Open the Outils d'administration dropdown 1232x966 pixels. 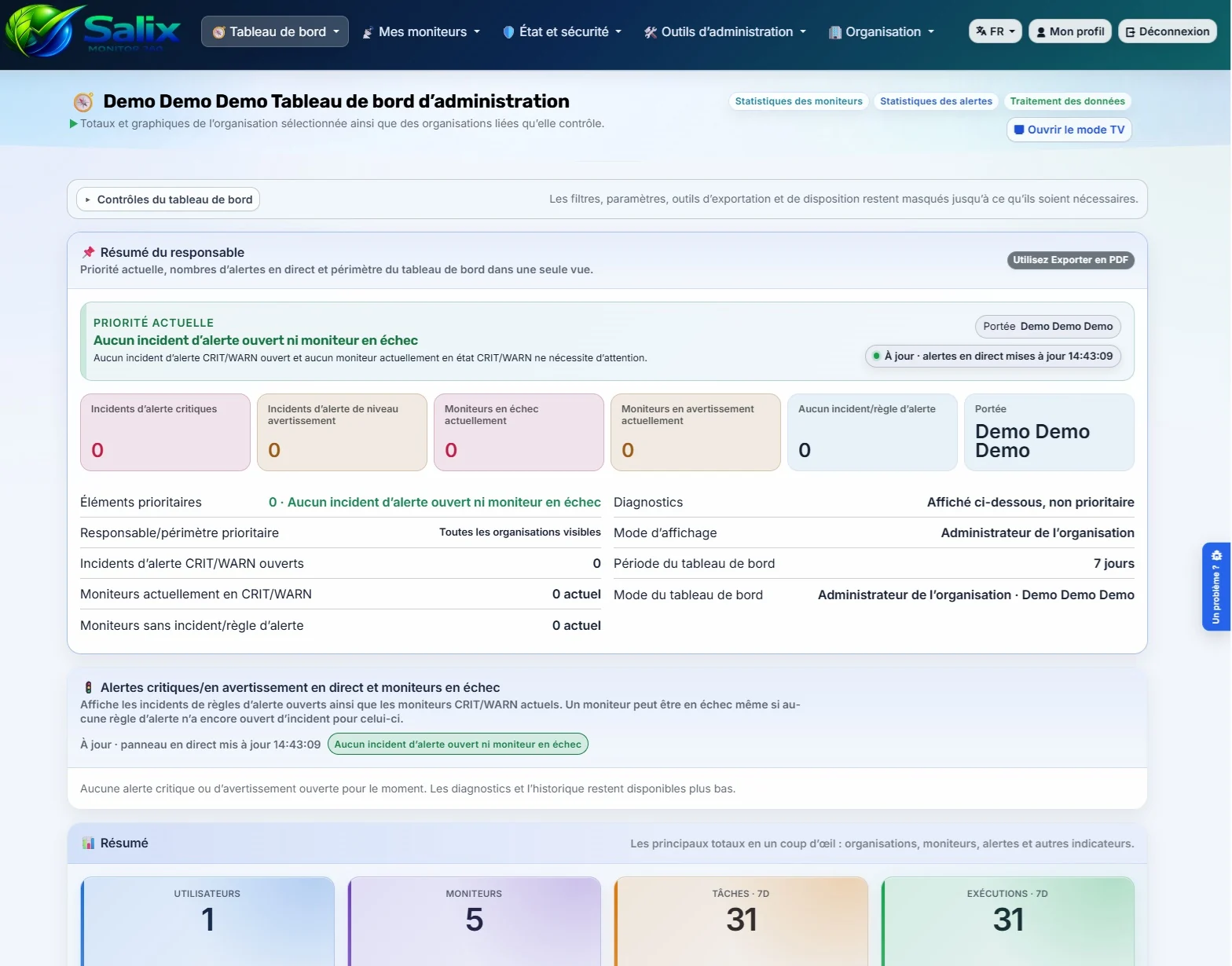pos(725,31)
